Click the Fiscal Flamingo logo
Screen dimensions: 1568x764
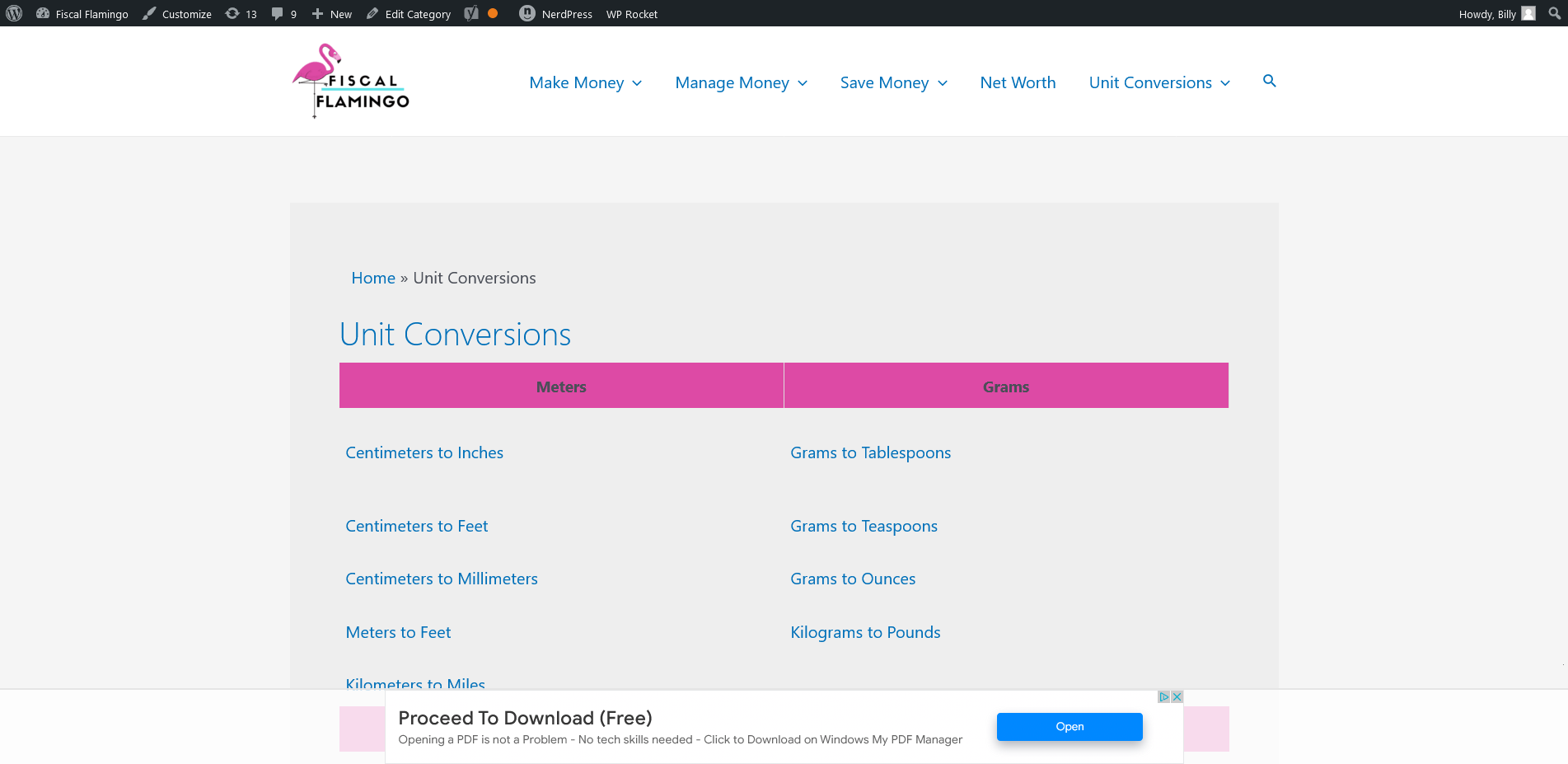351,81
